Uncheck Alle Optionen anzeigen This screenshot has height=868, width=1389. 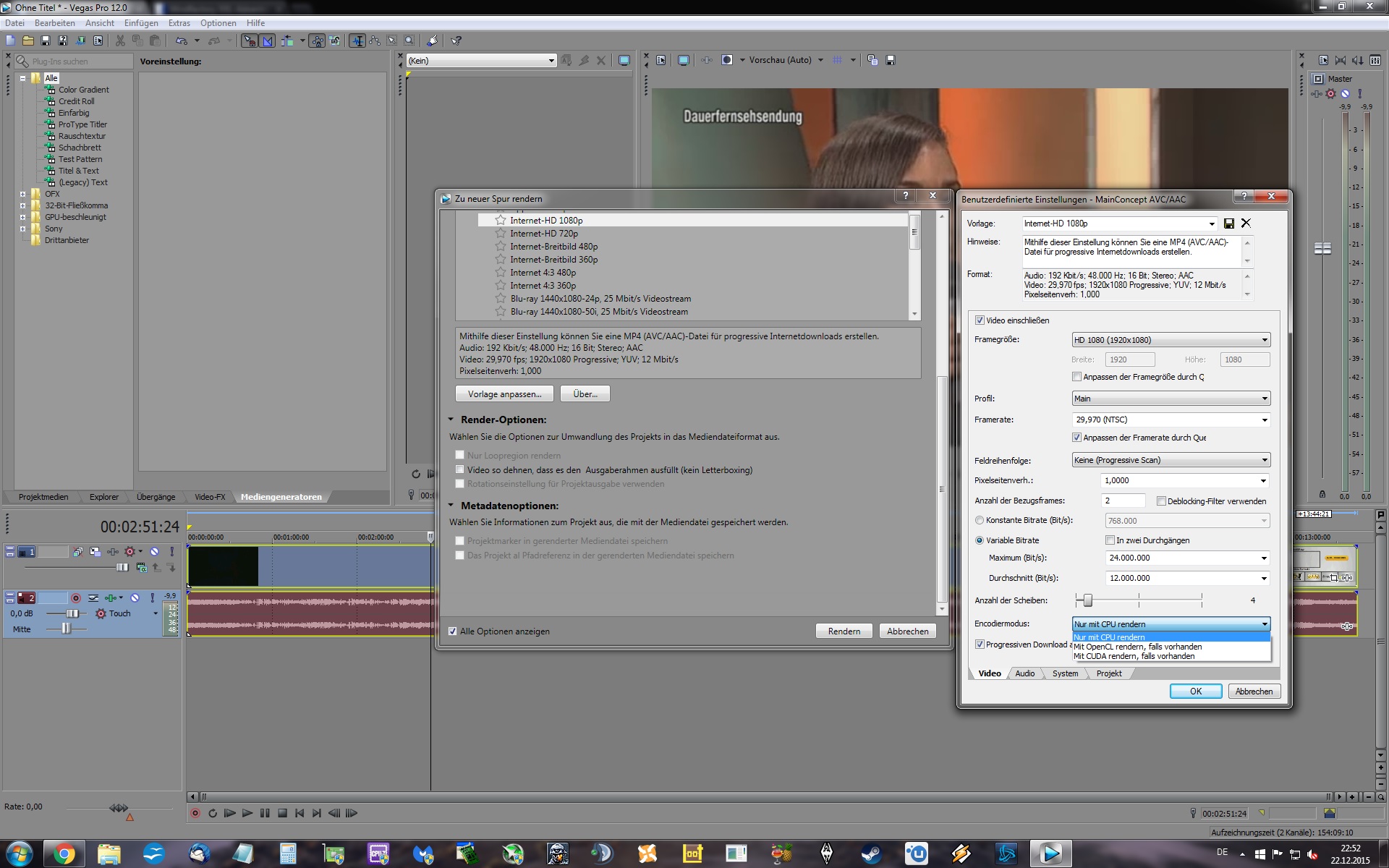tap(453, 631)
